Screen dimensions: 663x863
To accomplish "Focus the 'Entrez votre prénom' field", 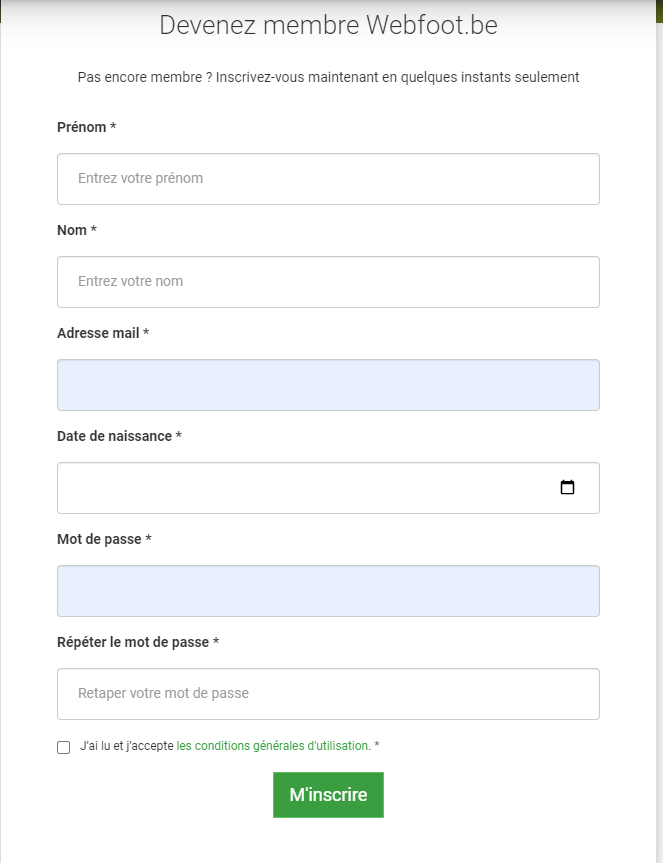I will pyautogui.click(x=328, y=179).
